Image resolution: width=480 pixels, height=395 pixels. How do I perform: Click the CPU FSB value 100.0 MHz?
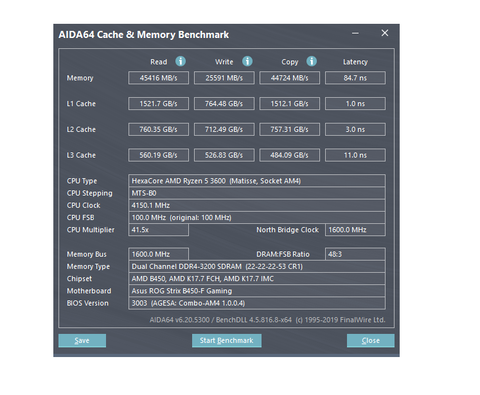[x=257, y=218]
